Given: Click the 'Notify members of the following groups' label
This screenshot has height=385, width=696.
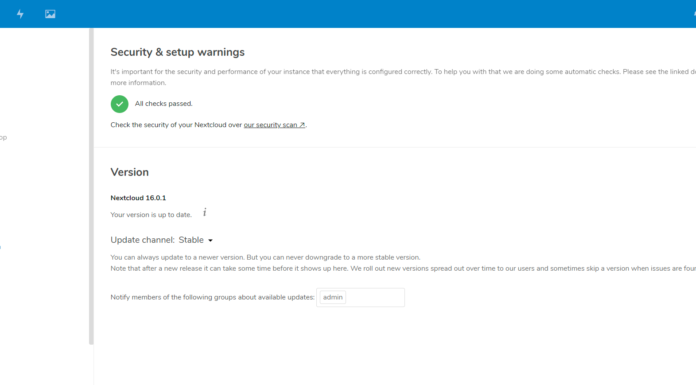Looking at the screenshot, I should pyautogui.click(x=212, y=297).
